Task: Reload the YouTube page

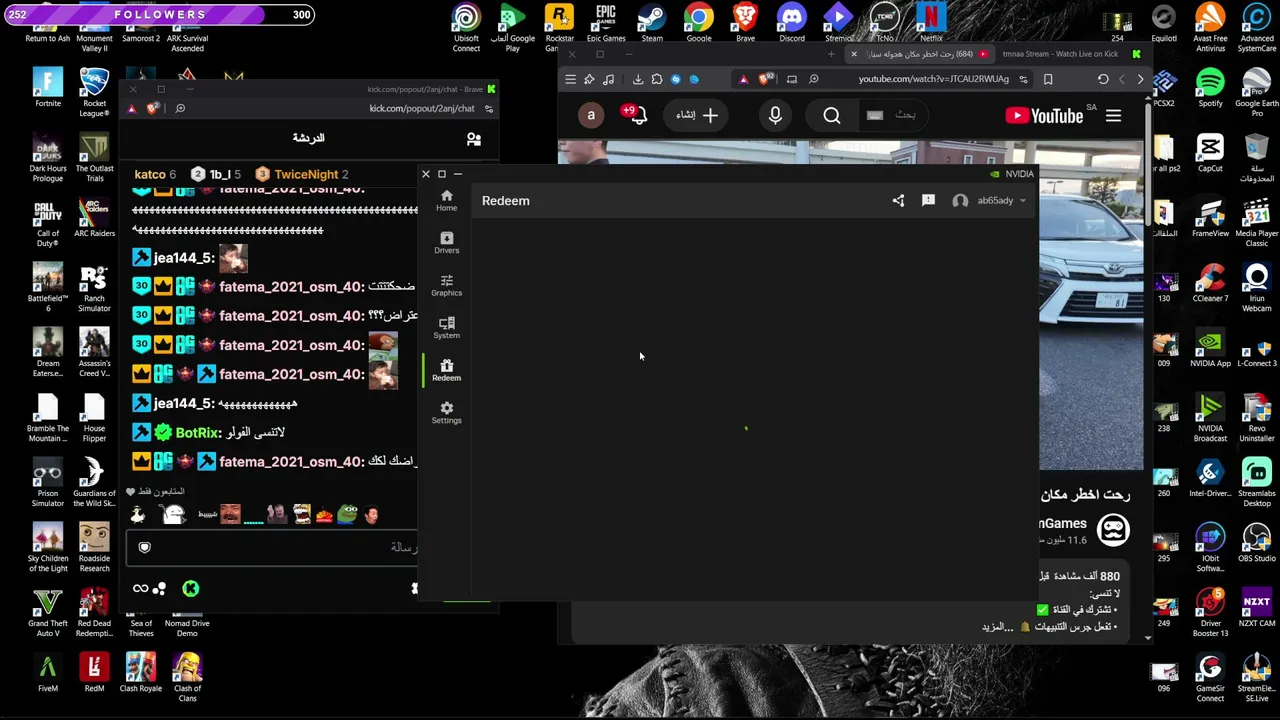Action: point(1103,79)
